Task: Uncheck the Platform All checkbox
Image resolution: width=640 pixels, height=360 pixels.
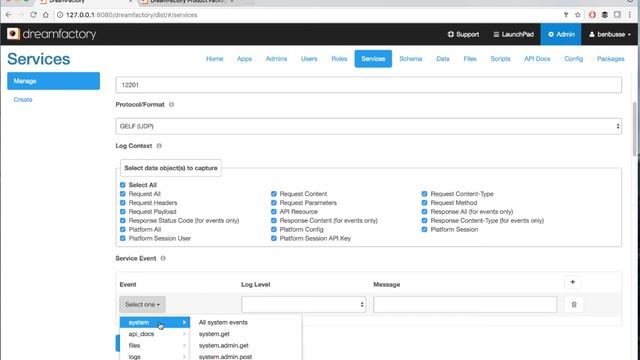Action: tap(123, 229)
